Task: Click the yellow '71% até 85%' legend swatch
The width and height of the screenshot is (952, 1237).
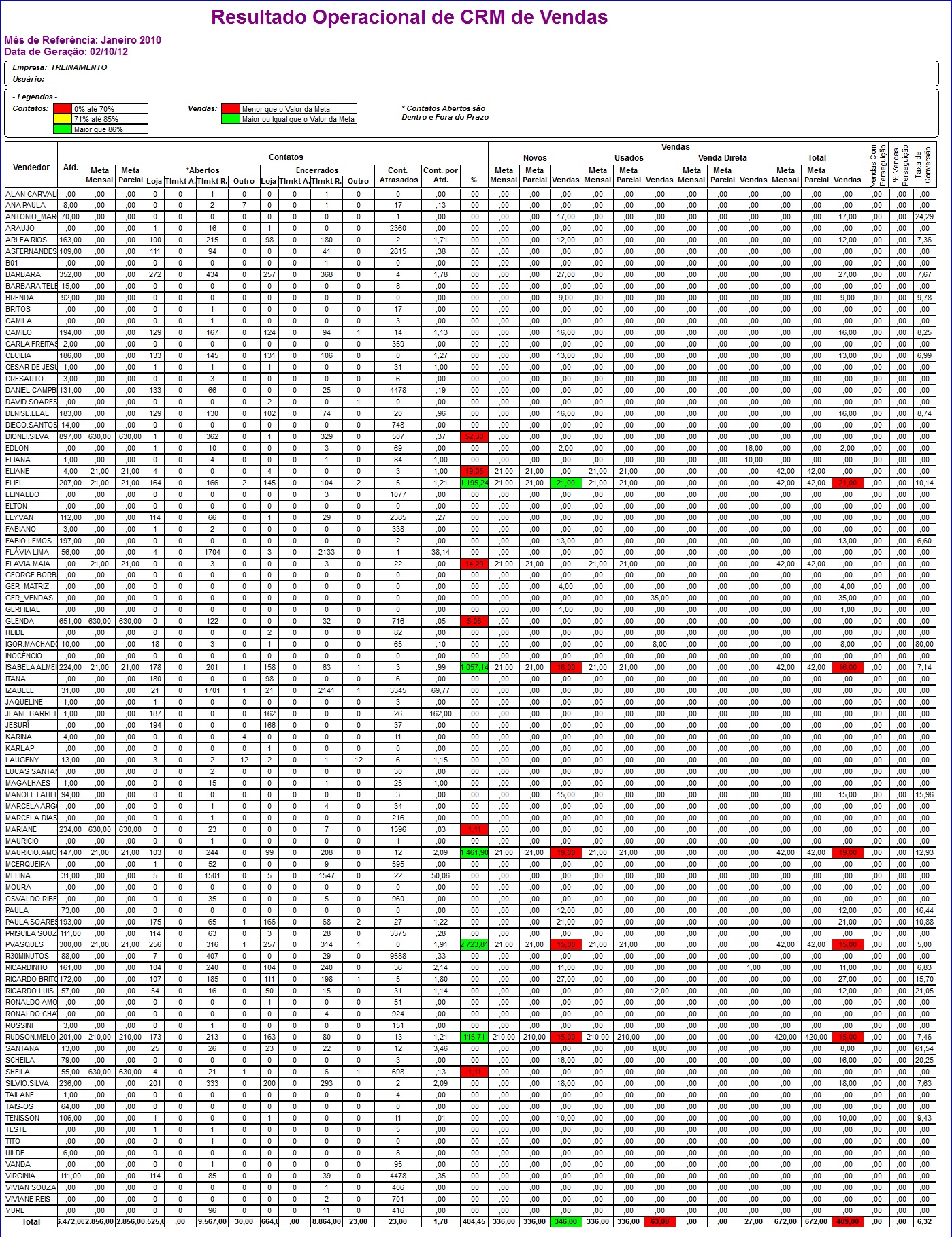Action: coord(63,119)
